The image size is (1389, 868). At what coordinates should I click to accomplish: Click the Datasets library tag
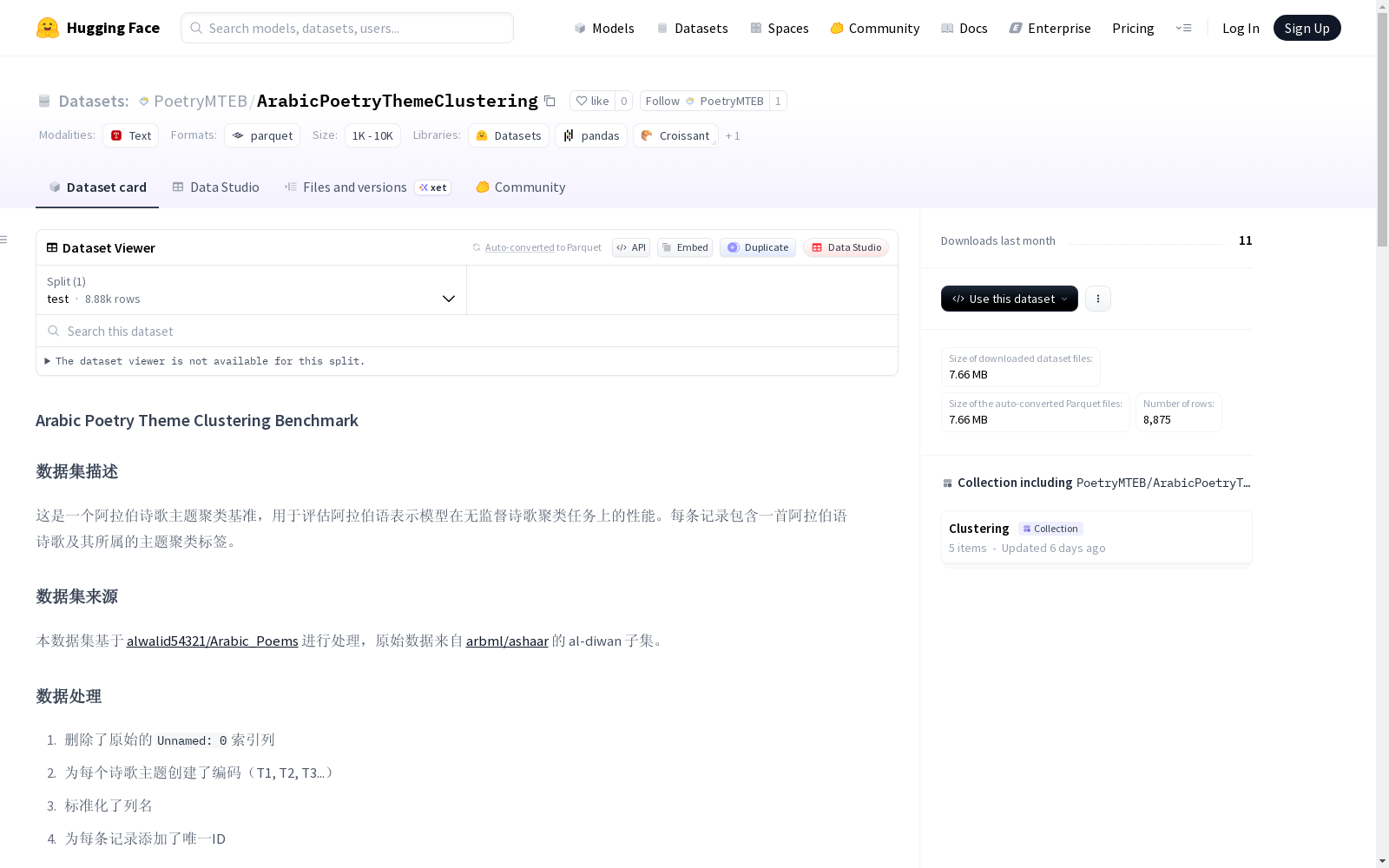coord(509,135)
